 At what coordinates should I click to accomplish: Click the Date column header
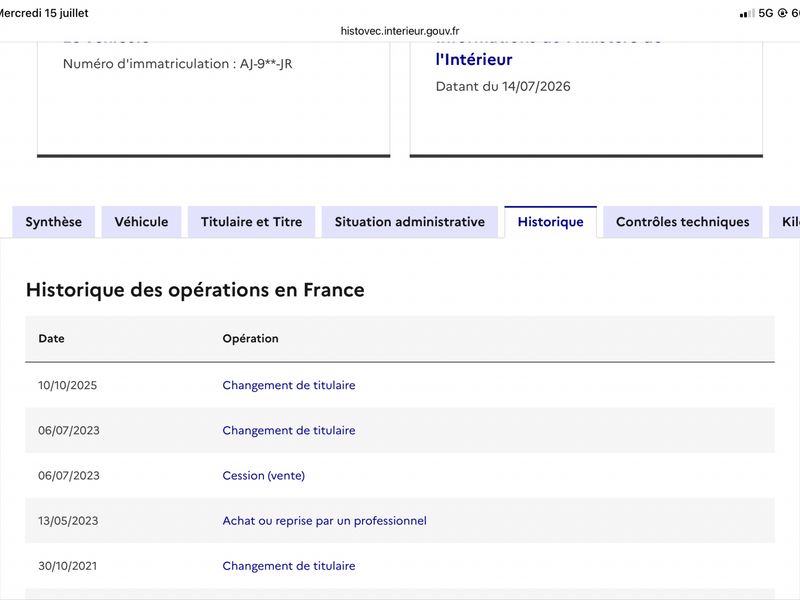(x=52, y=339)
